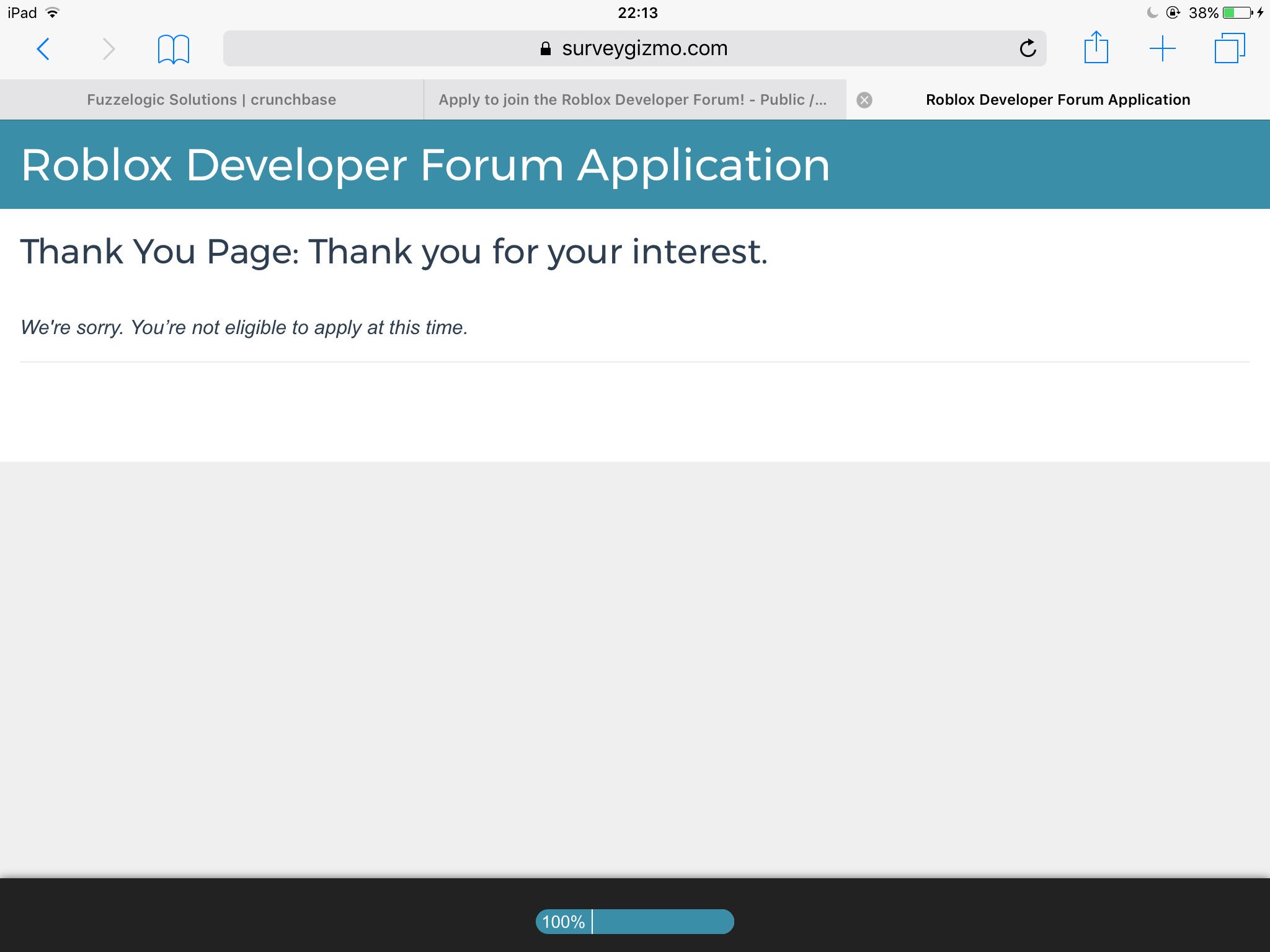The width and height of the screenshot is (1270, 952).
Task: Select the active Roblox Developer Forum Application tab
Action: (1057, 100)
